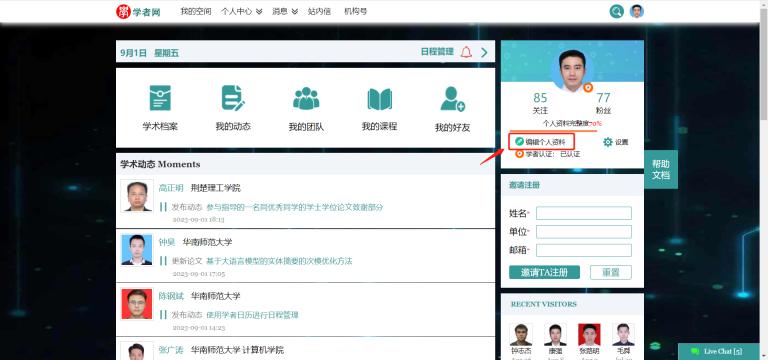Open the 我的课程 book icon
Screen dimensions: 768x360
[380, 99]
